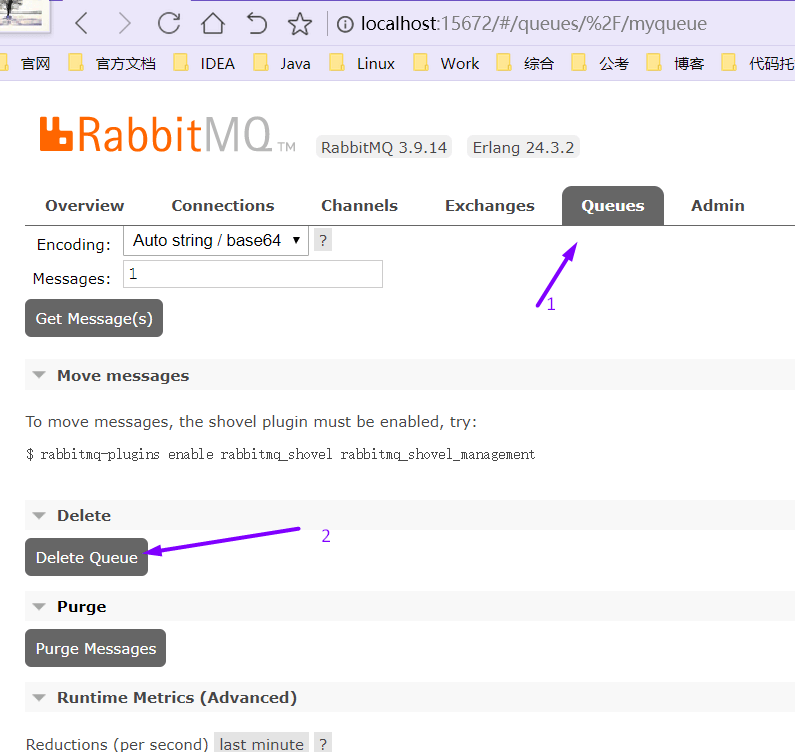Open the Encoding dropdown Auto string / base64
The width and height of the screenshot is (795, 752).
[216, 240]
